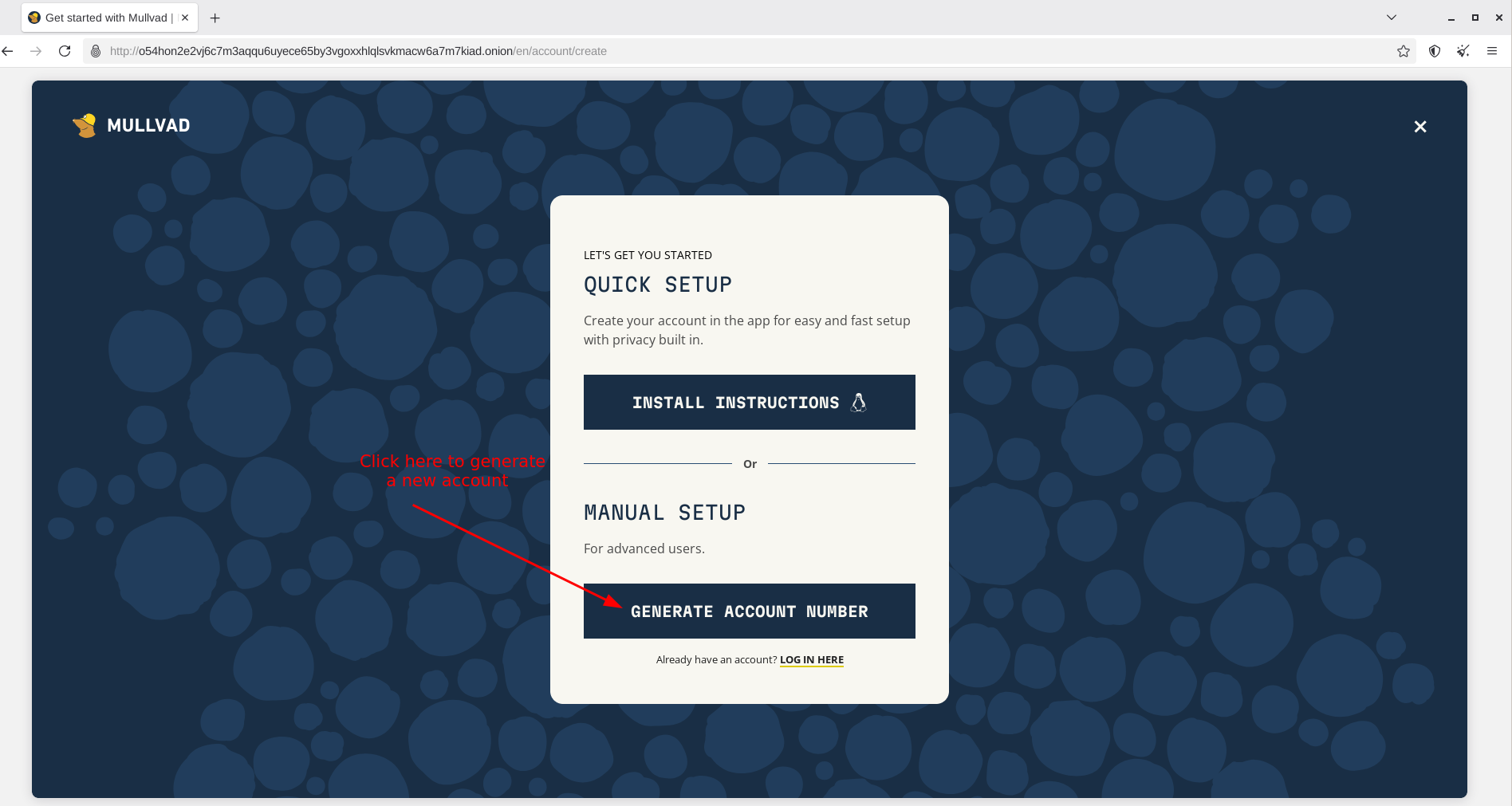The width and height of the screenshot is (1512, 806).
Task: Click the forward navigation arrow
Action: 36,51
